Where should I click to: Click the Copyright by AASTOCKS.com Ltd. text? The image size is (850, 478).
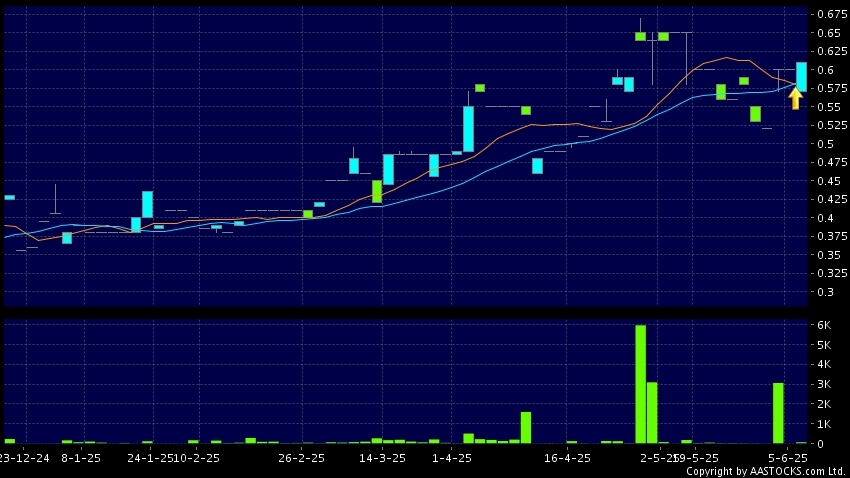765,471
